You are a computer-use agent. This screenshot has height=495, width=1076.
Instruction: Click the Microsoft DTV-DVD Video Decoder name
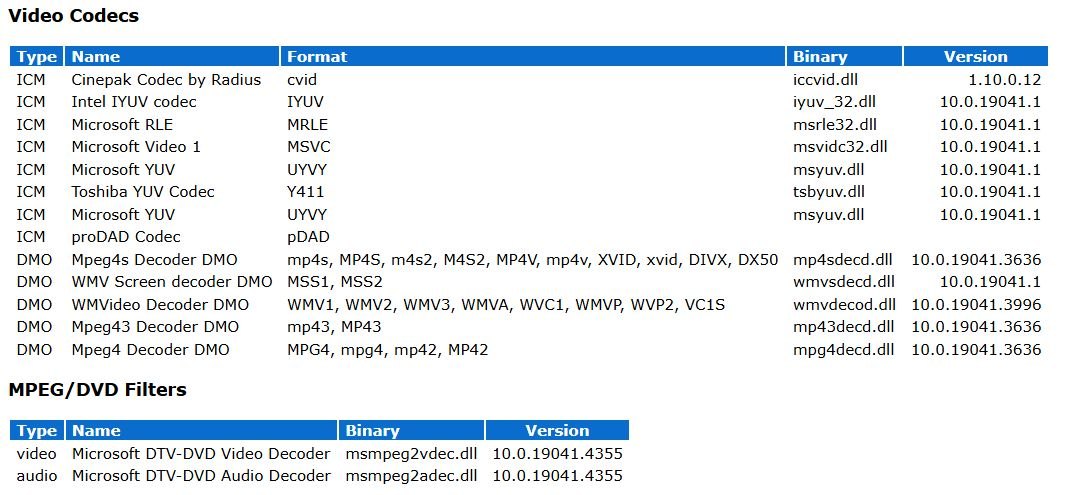point(201,454)
